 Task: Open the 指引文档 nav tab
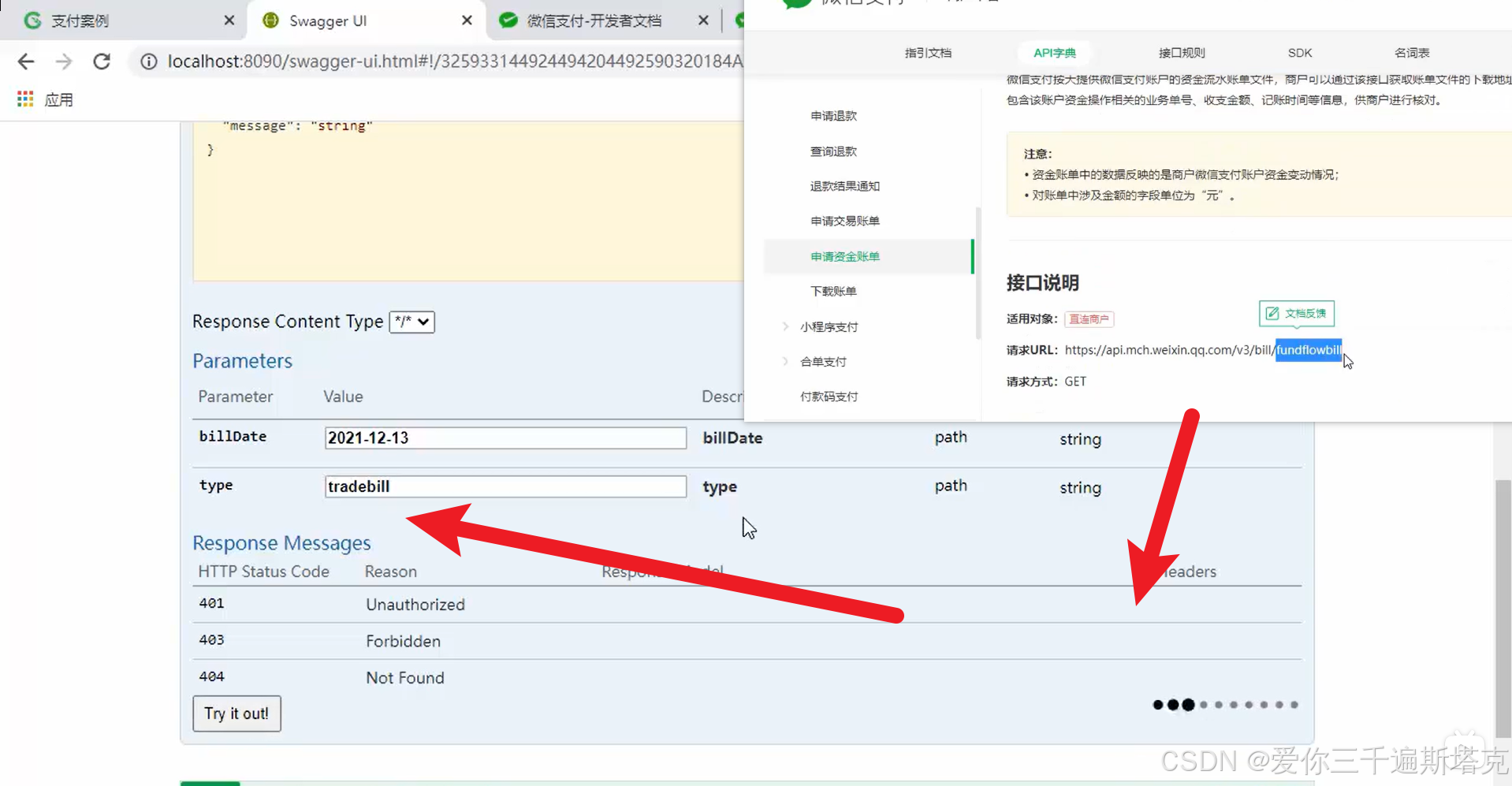click(x=928, y=53)
